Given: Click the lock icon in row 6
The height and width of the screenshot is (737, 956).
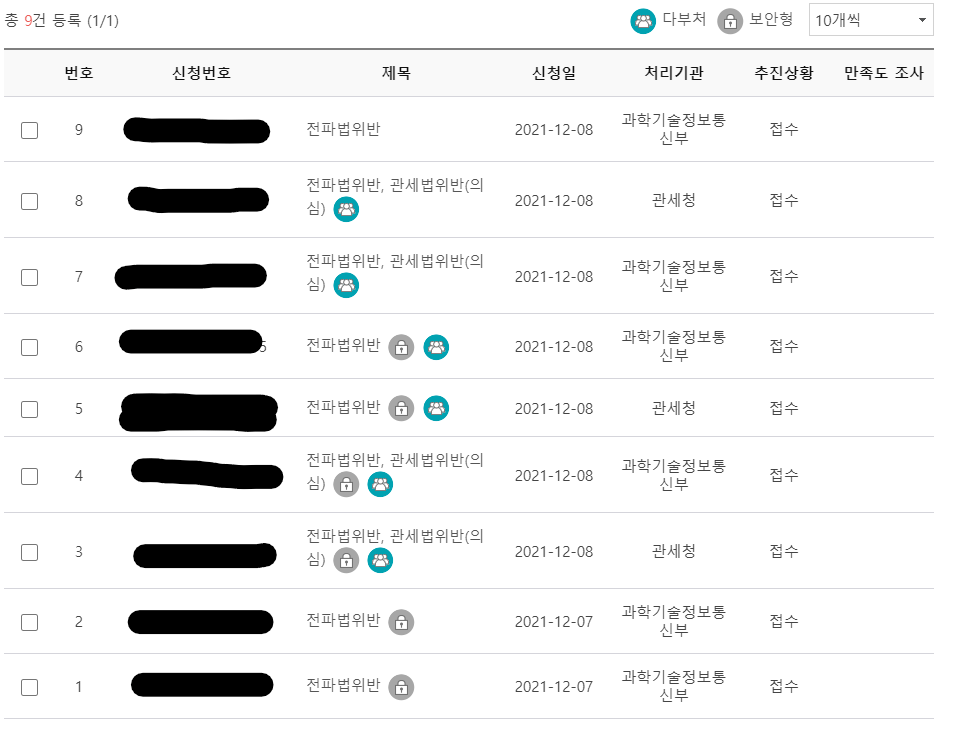Looking at the screenshot, I should (x=401, y=347).
